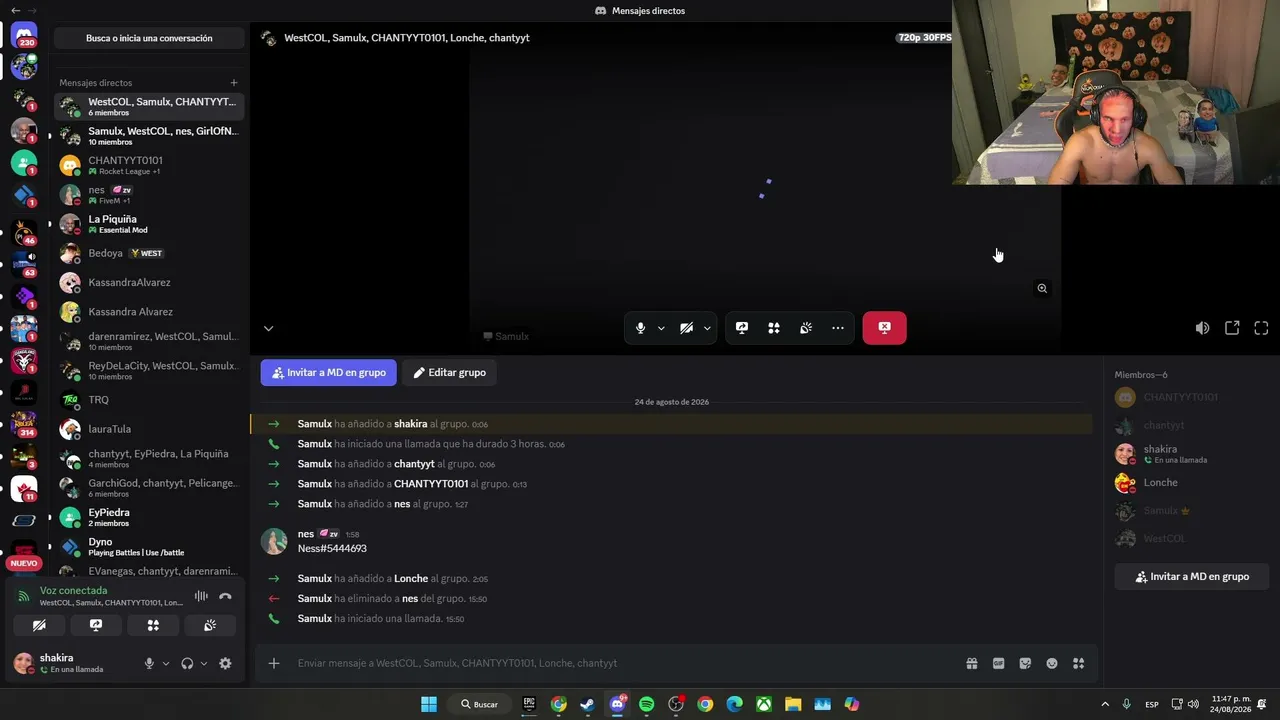Open the NUEVO unread indicator in server bar
Screen dimensions: 1280x720
[23, 563]
